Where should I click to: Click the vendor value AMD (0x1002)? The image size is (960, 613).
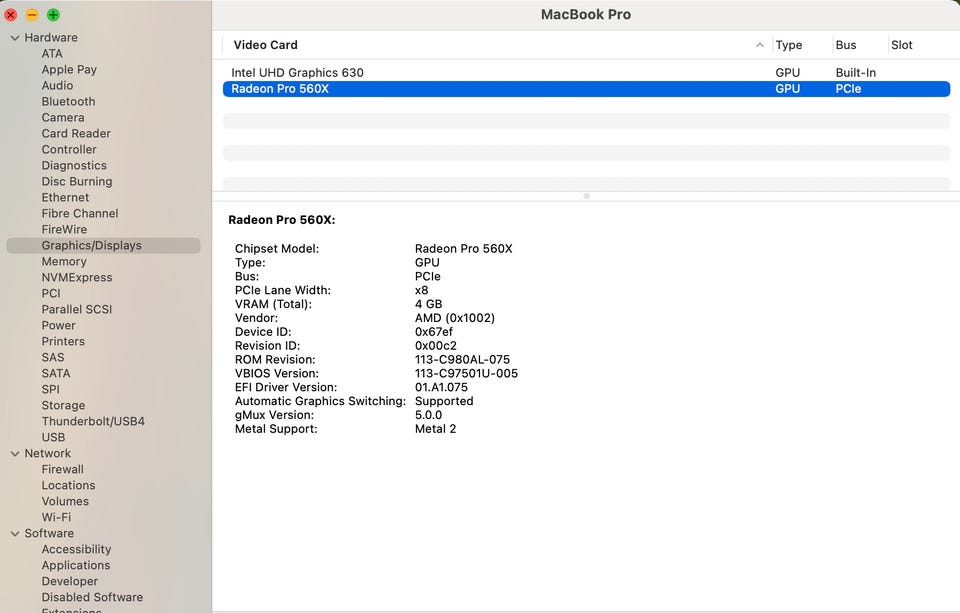click(455, 318)
